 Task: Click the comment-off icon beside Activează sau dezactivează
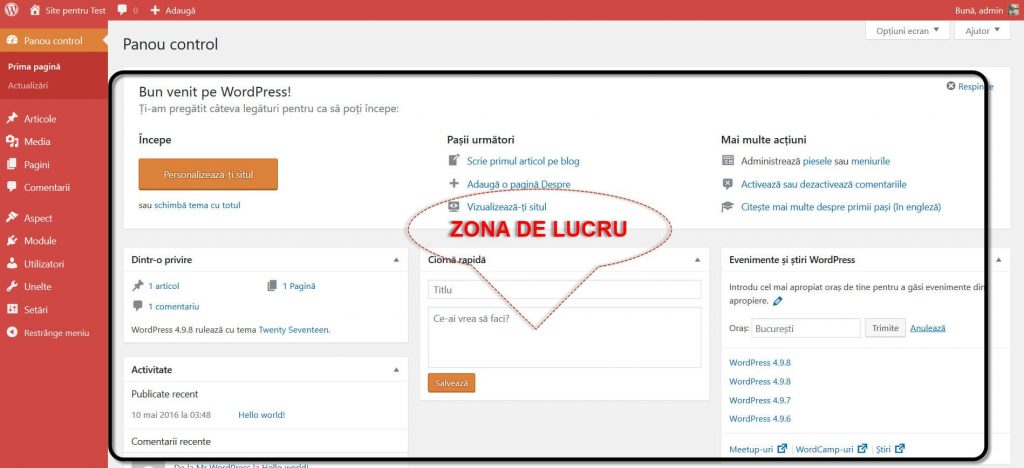click(x=728, y=184)
